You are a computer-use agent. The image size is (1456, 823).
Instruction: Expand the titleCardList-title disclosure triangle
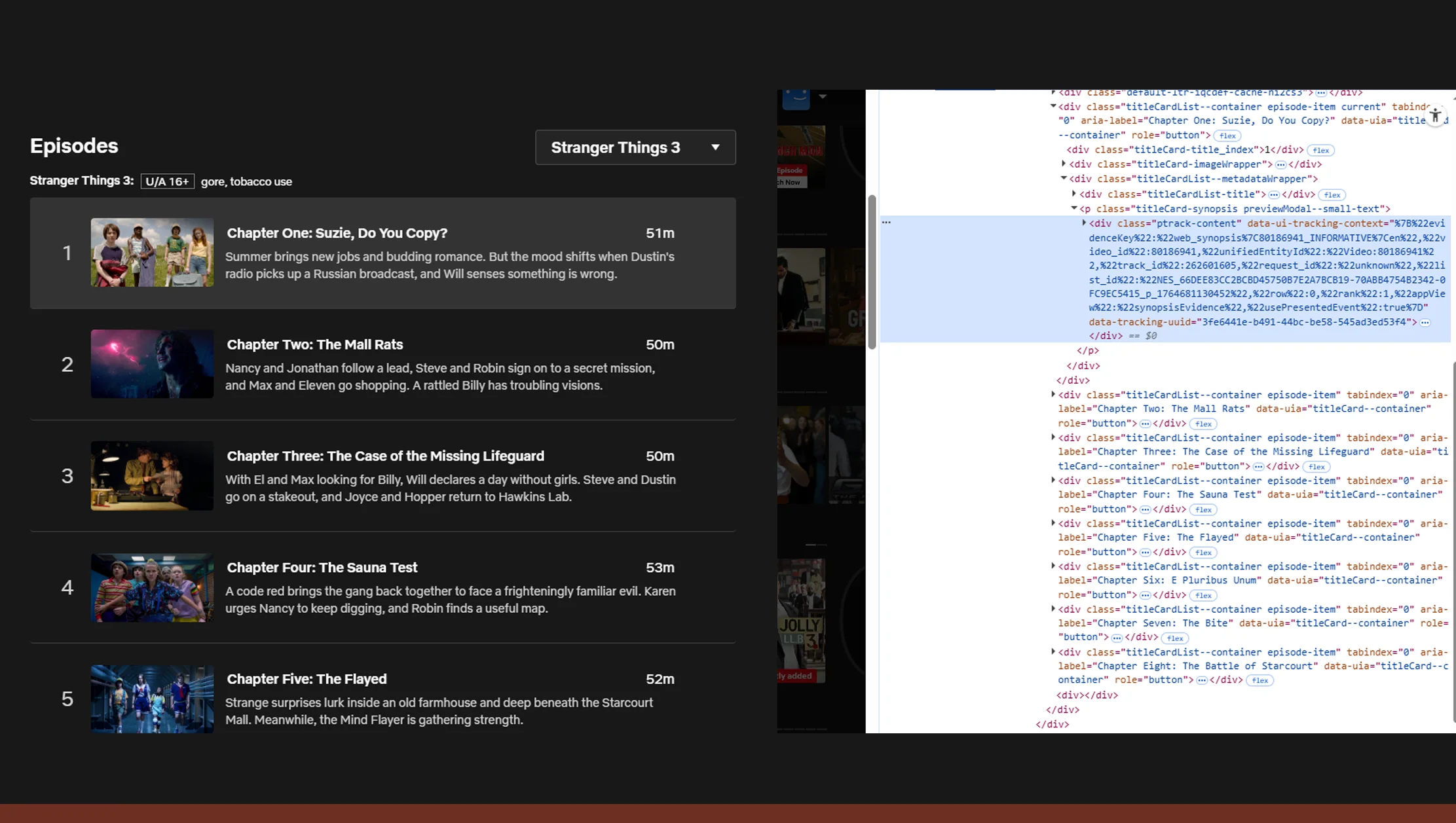click(x=1074, y=194)
